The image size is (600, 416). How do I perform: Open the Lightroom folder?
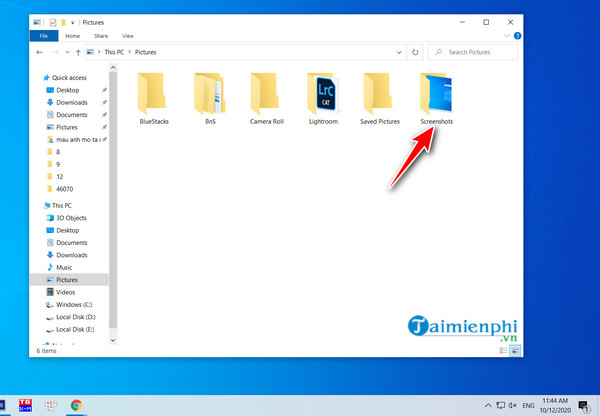click(x=323, y=99)
